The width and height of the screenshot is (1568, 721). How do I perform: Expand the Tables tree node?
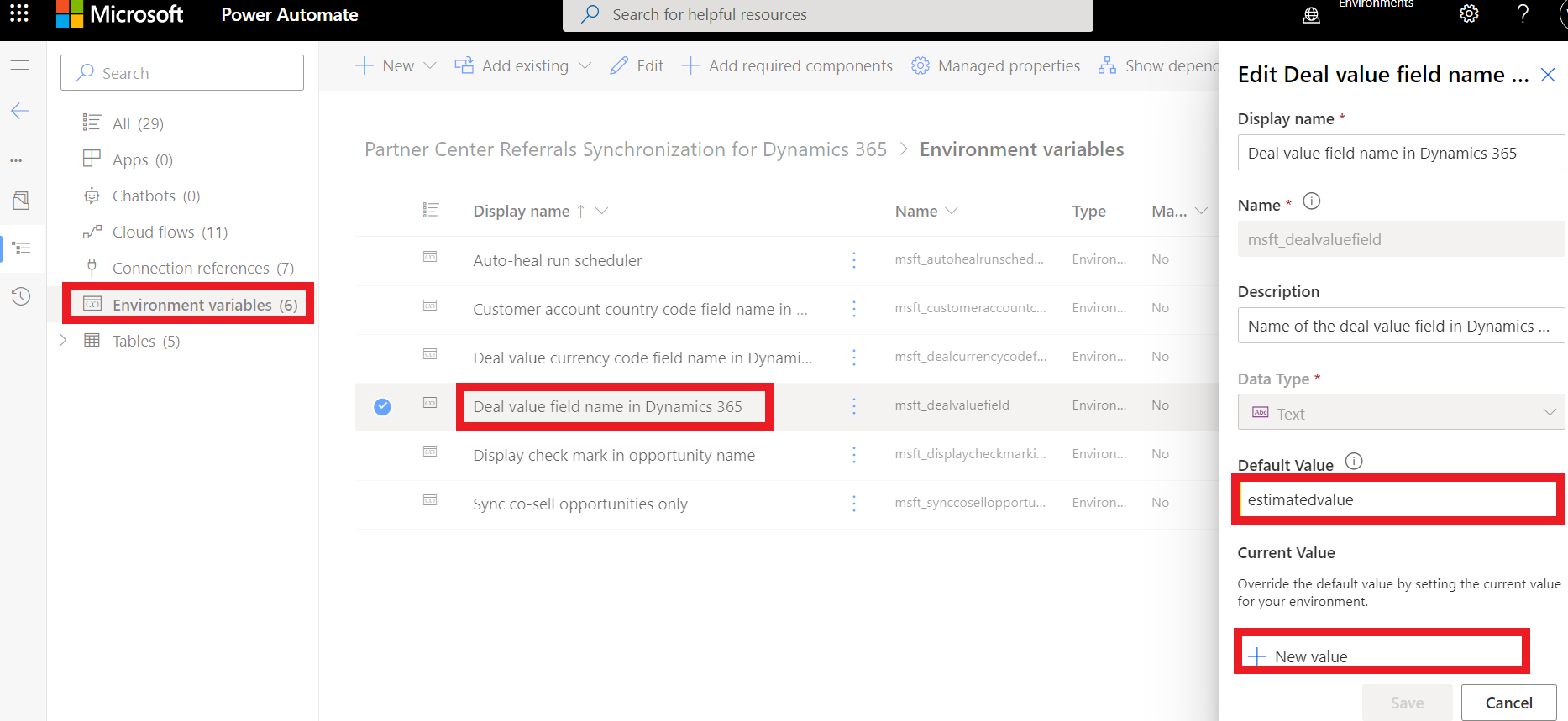coord(63,340)
